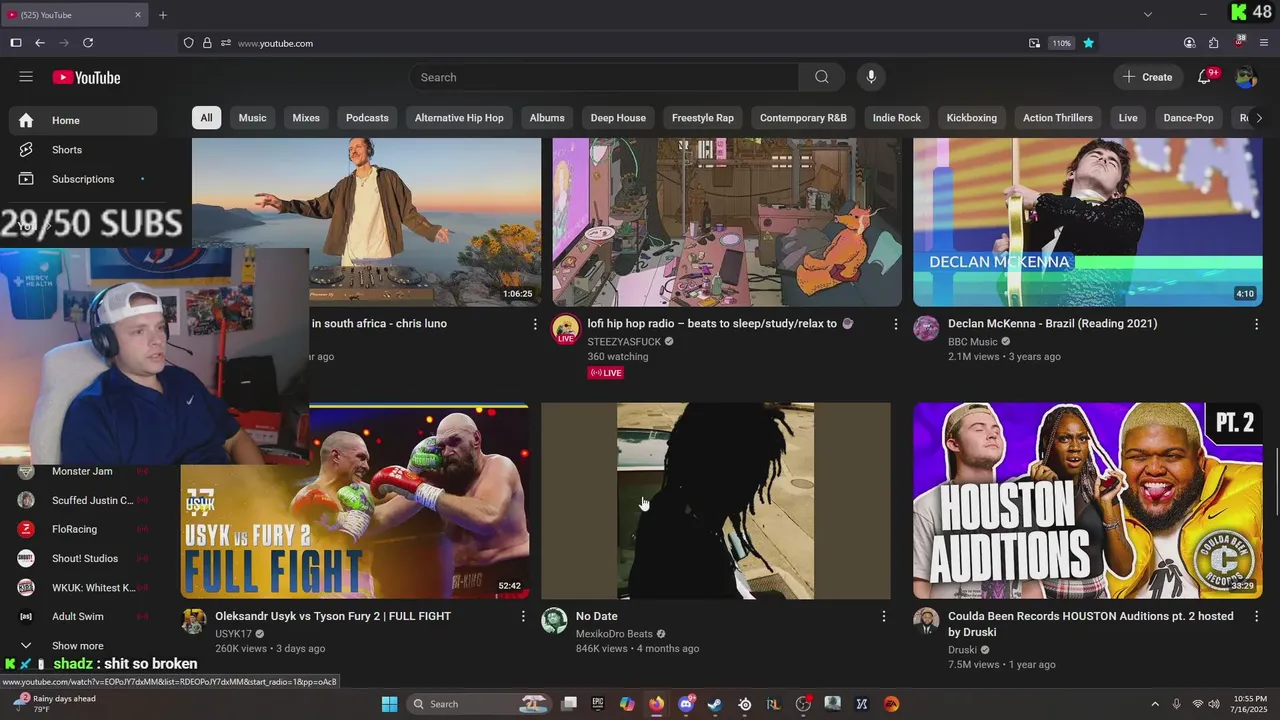Click the search magnifier button

[822, 77]
